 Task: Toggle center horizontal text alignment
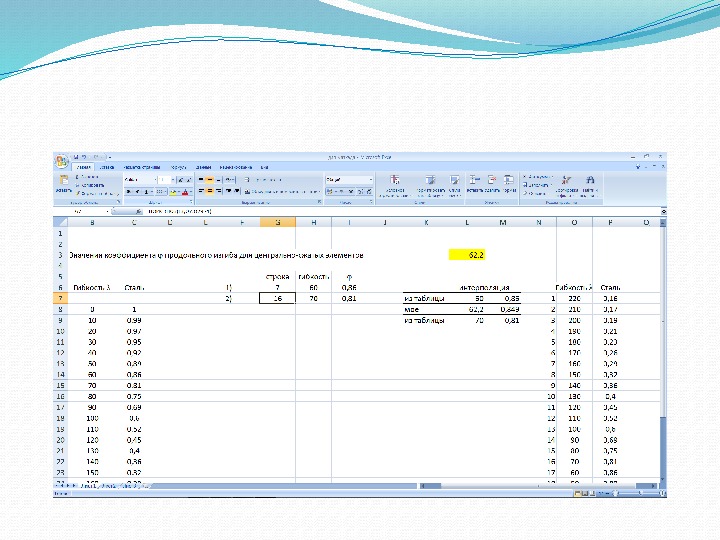click(210, 191)
